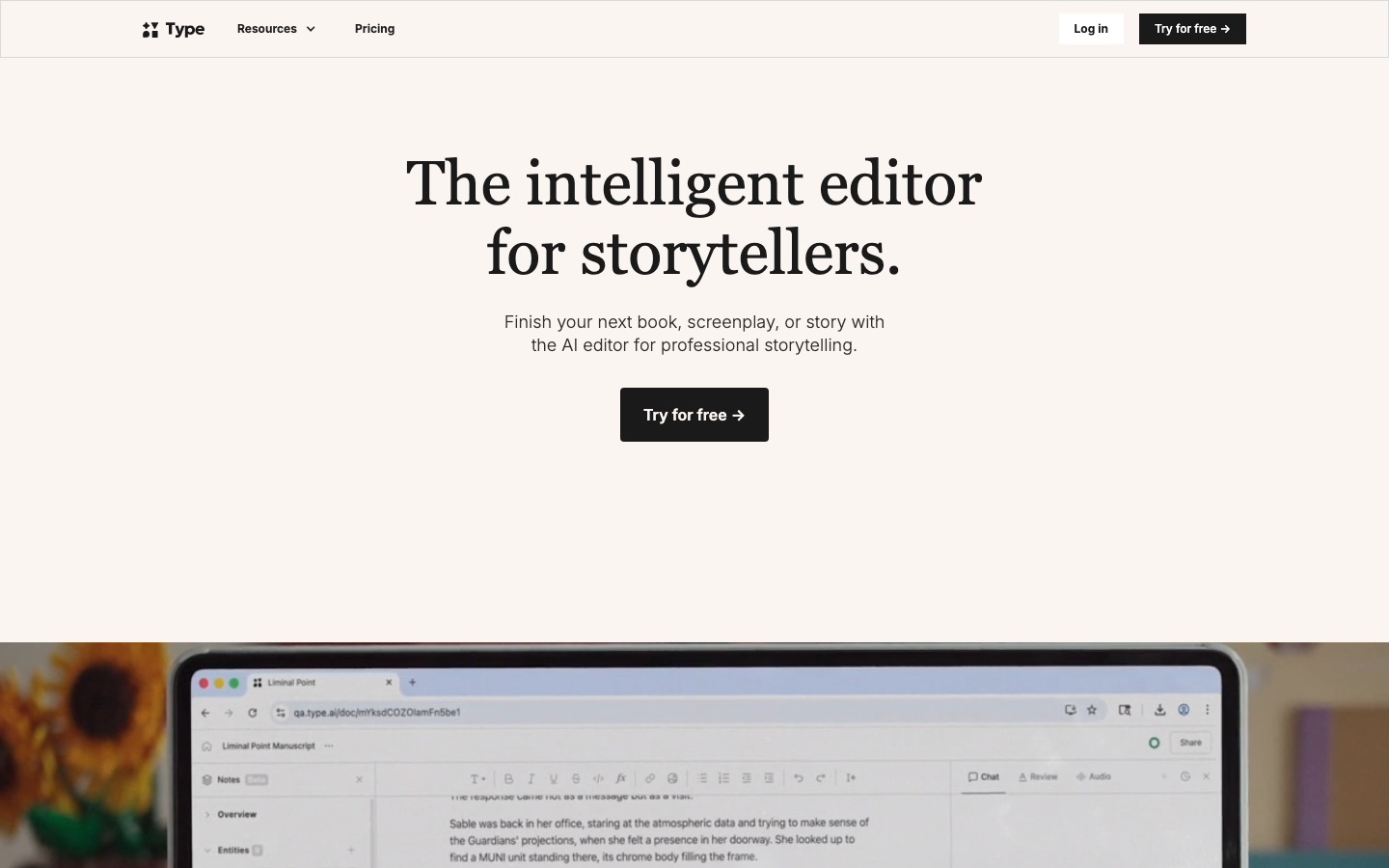This screenshot has width=1389, height=868.
Task: Go to the Pricing page
Action: pyautogui.click(x=374, y=29)
